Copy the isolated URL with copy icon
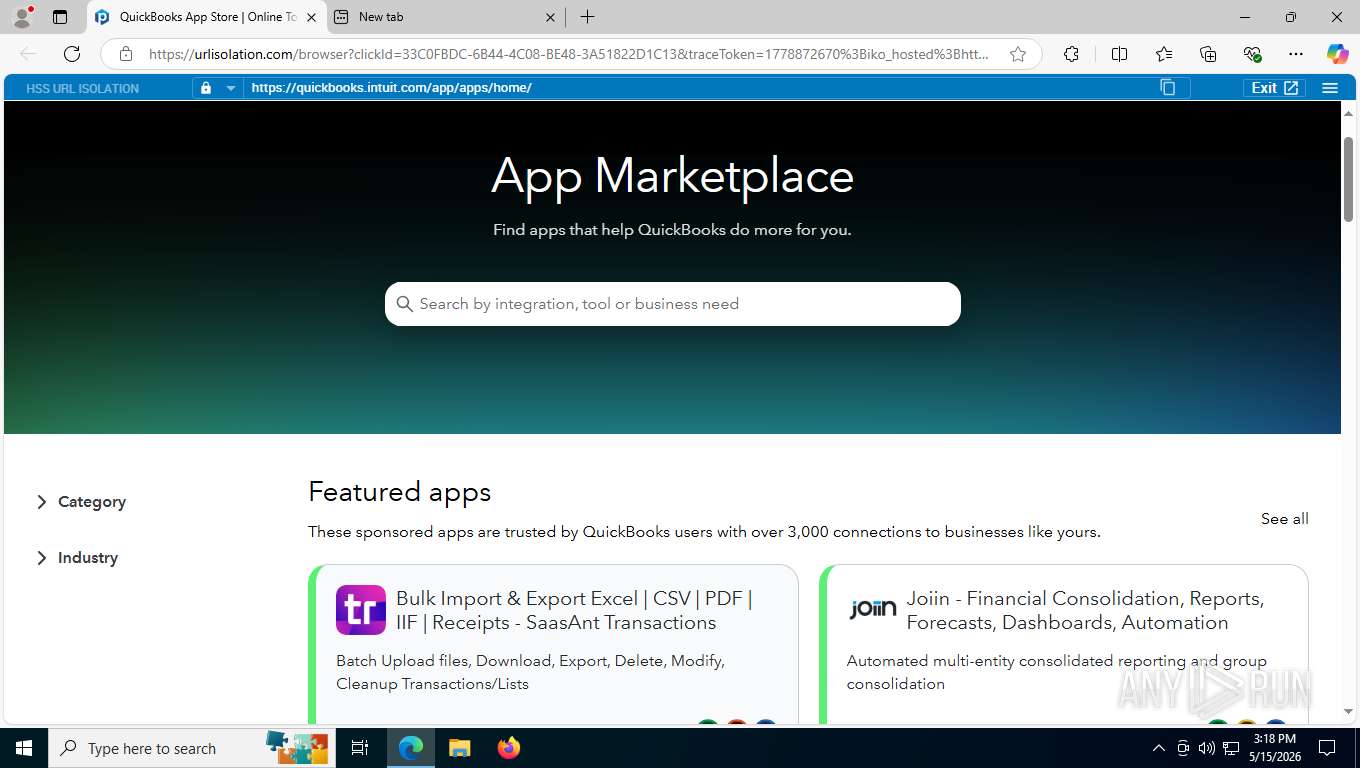 pos(1167,87)
